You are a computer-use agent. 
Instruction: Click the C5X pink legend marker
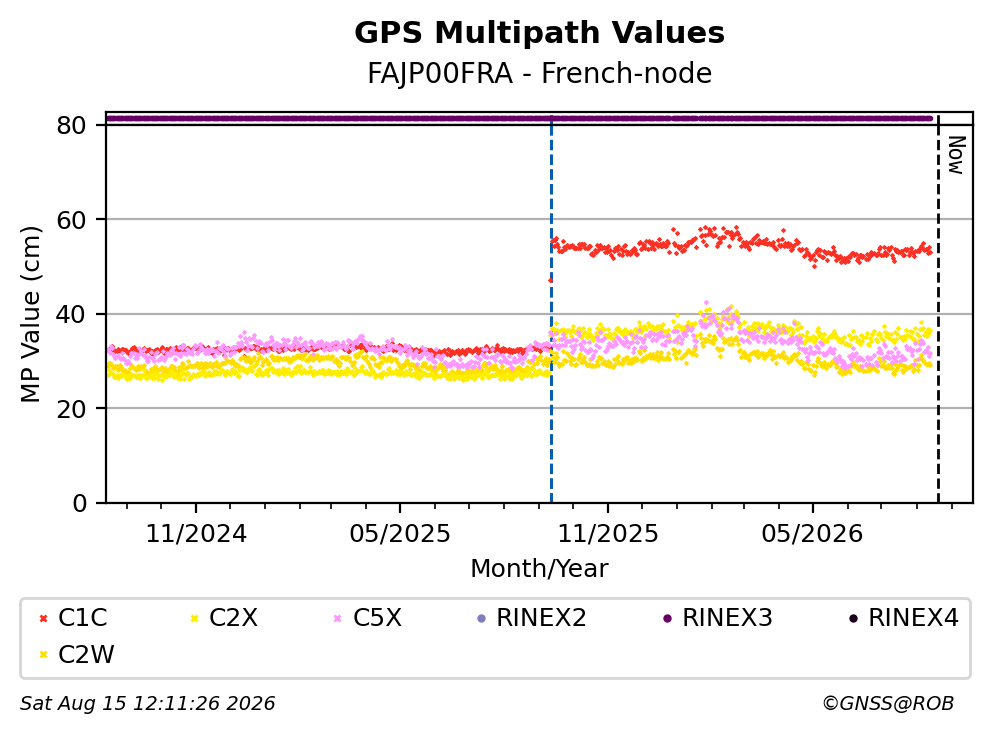tap(337, 618)
